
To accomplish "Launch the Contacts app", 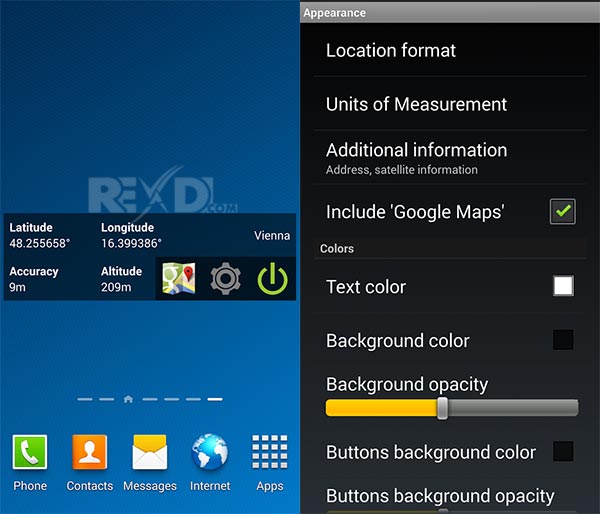I will 90,463.
